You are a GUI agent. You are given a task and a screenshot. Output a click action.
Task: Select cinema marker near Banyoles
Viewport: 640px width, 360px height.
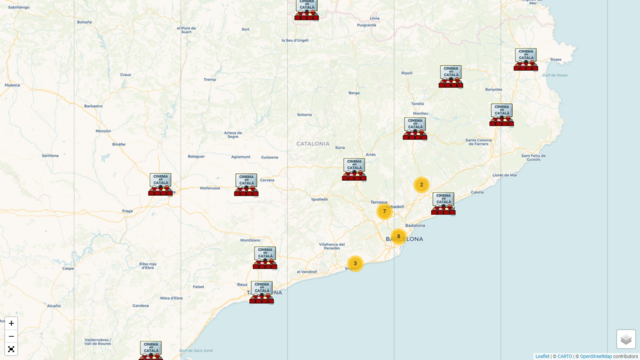[502, 115]
